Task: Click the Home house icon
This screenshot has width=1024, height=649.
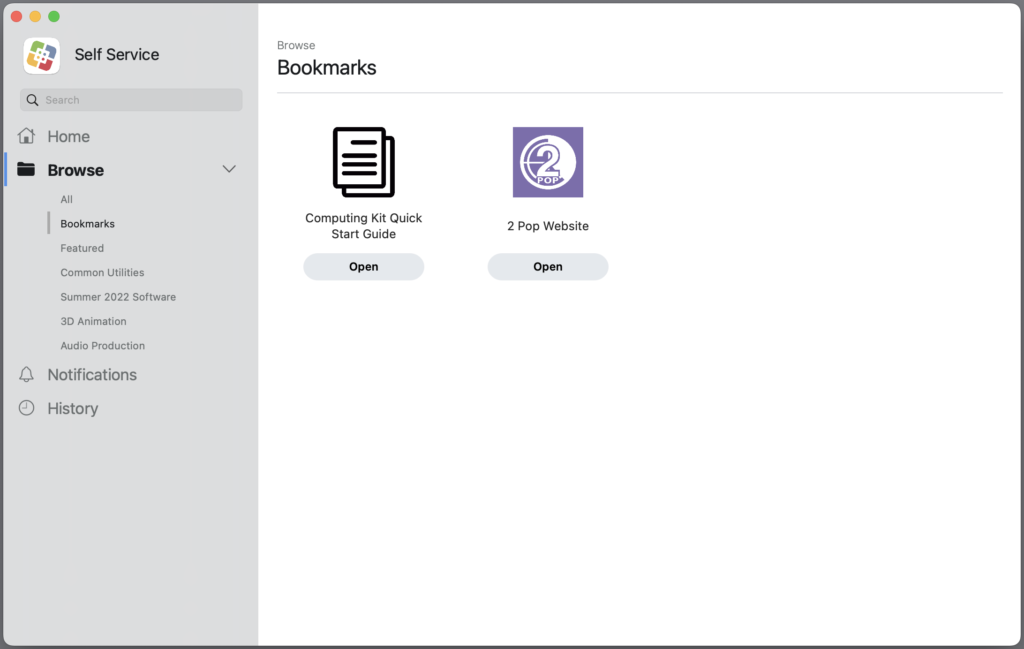Action: pos(26,136)
